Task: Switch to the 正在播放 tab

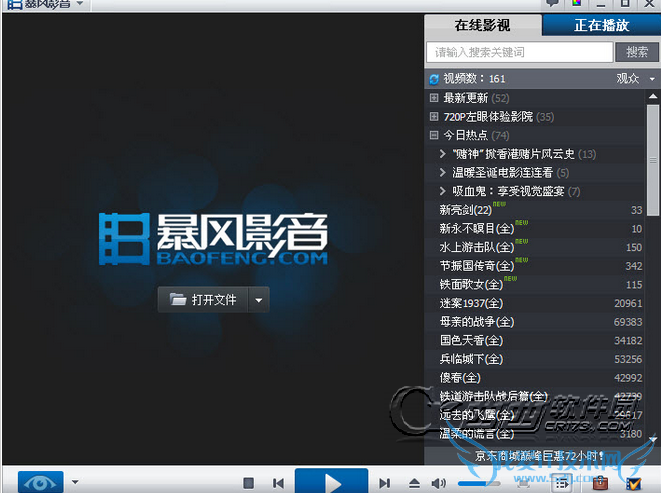Action: click(x=602, y=25)
